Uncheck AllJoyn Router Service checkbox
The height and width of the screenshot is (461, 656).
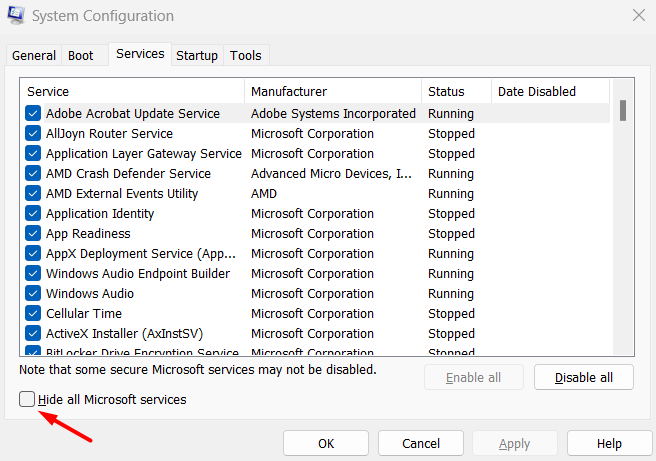point(33,134)
